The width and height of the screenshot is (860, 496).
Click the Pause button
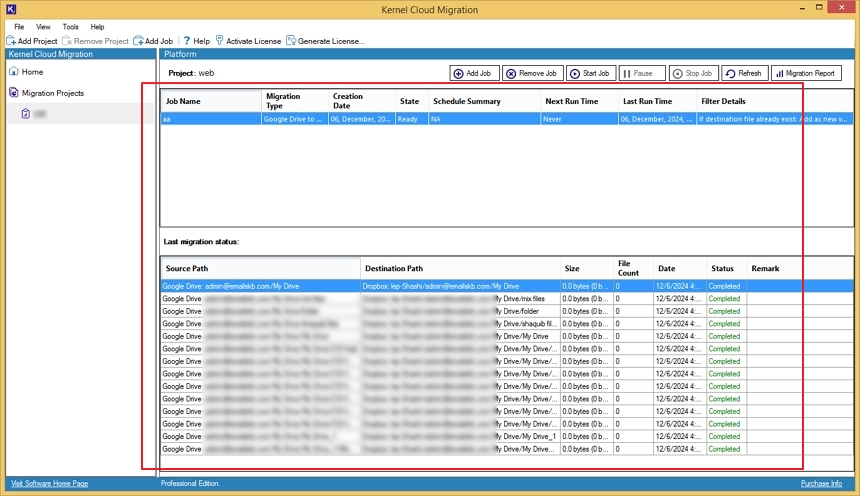(642, 73)
